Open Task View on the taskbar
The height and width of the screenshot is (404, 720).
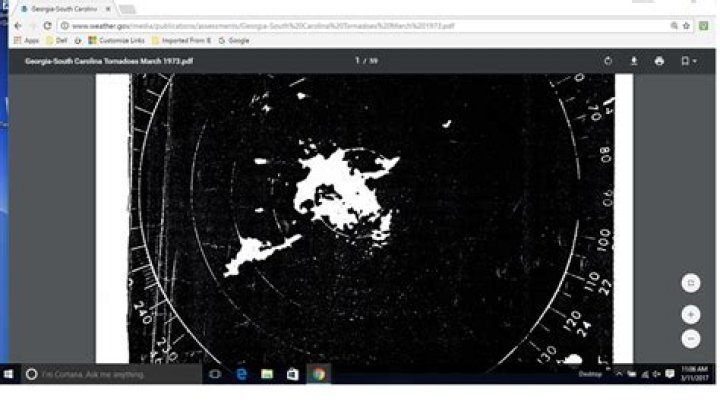tap(215, 374)
